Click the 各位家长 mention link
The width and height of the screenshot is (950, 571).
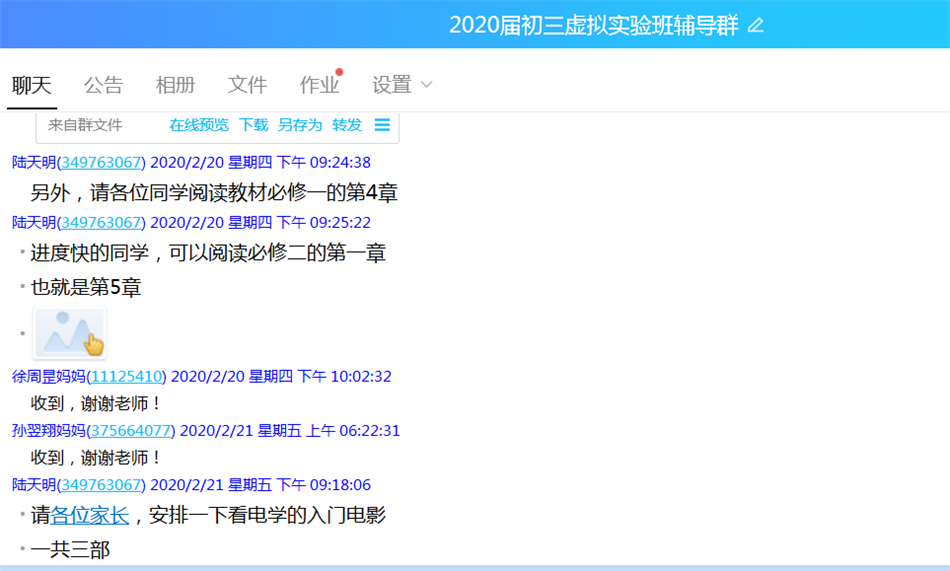click(x=90, y=516)
